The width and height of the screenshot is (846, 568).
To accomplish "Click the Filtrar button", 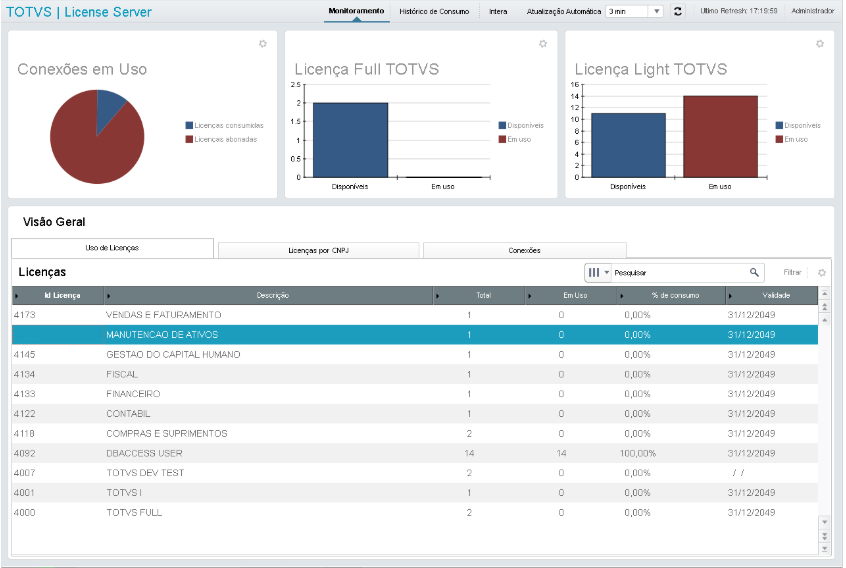I will 792,272.
